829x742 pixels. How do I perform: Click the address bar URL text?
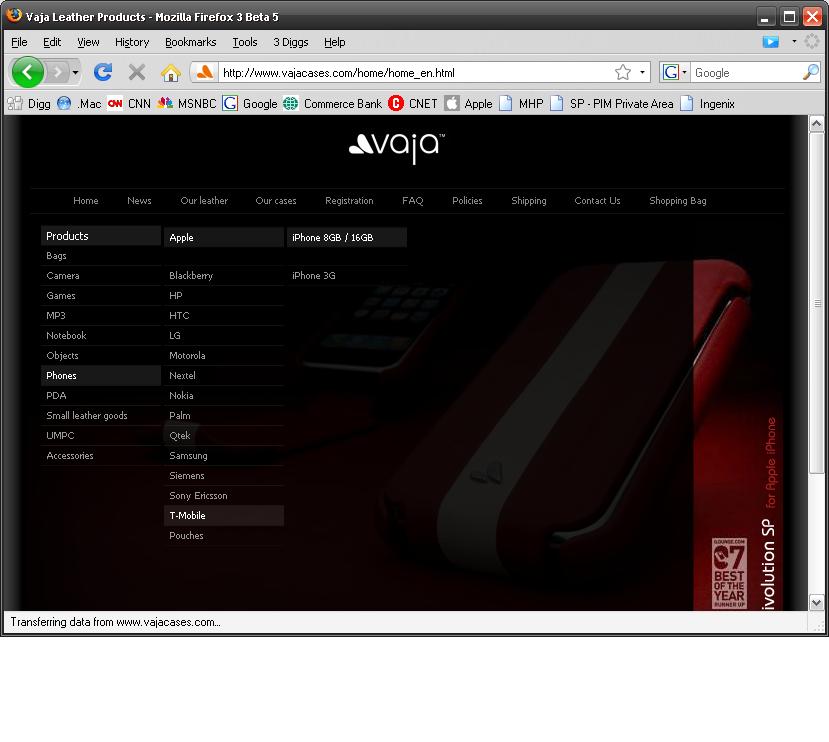(338, 73)
